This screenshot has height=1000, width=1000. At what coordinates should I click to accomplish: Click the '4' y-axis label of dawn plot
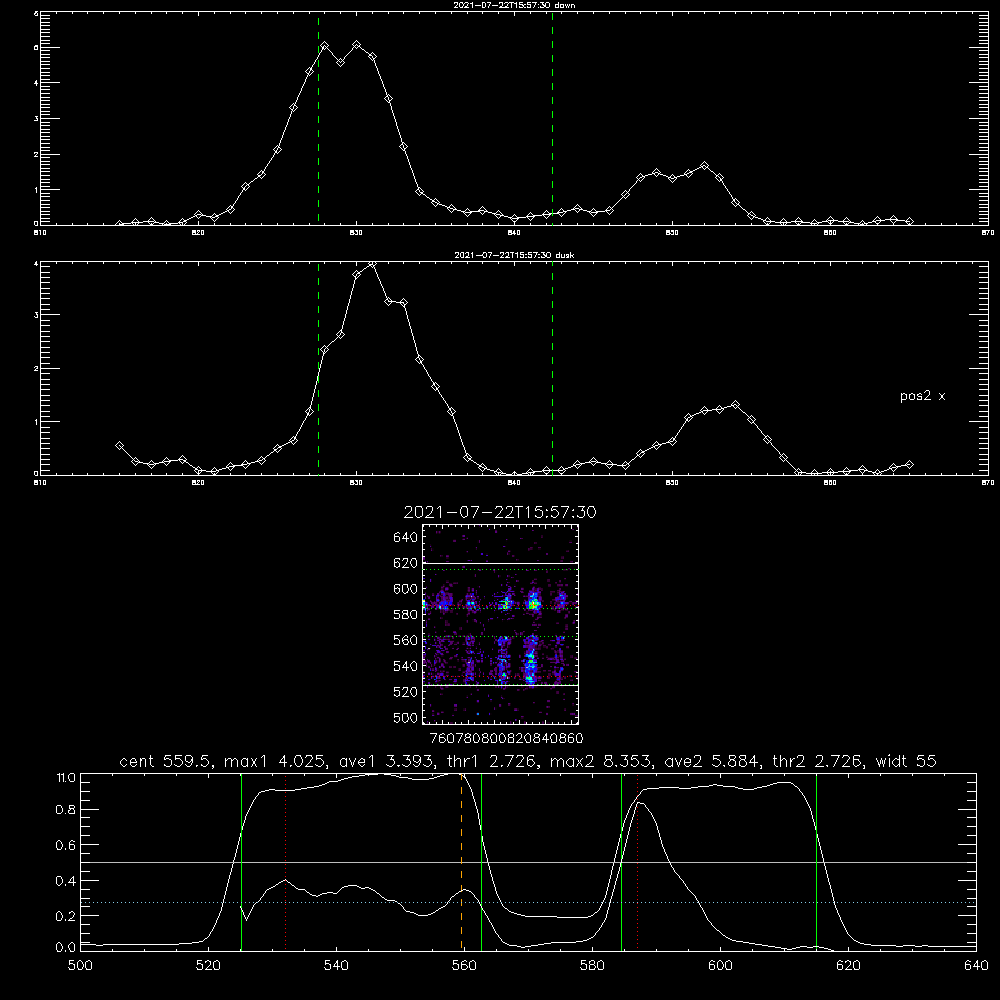click(x=36, y=83)
